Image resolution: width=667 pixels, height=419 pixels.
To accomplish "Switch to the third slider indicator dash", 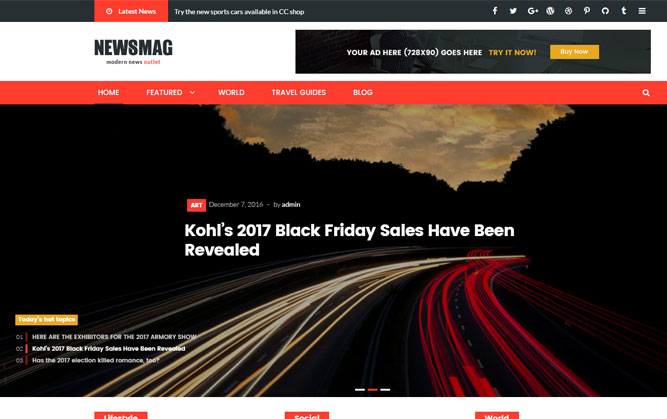I will coord(385,390).
